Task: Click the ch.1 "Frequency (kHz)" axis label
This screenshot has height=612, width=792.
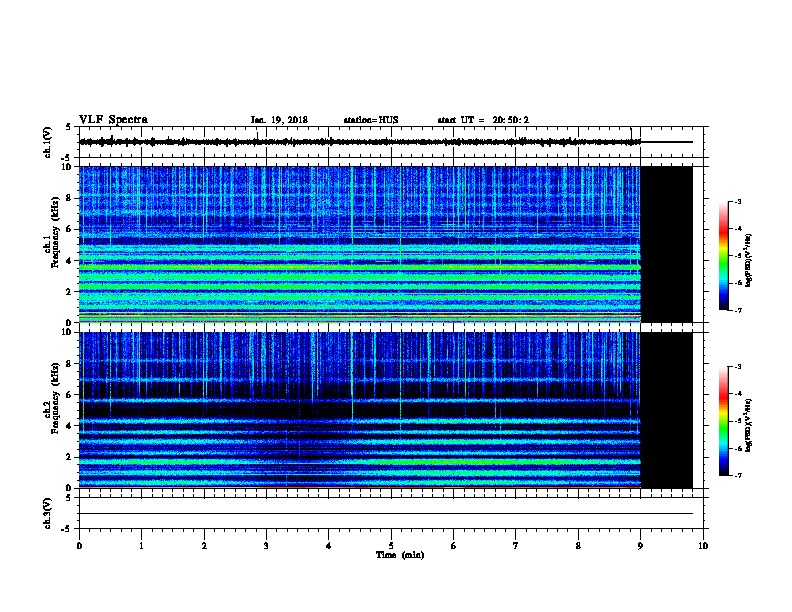Action: (x=55, y=232)
